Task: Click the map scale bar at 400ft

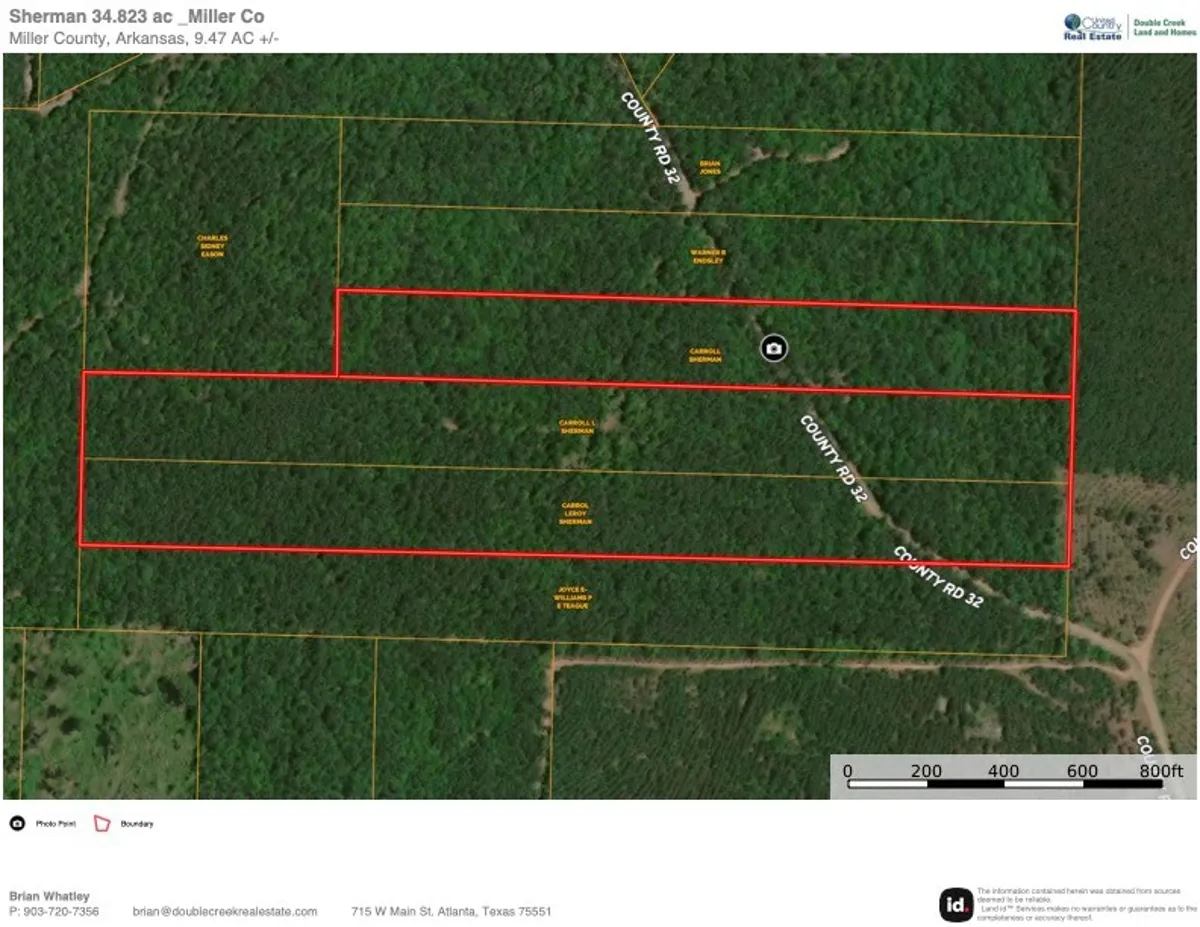Action: coord(1003,782)
